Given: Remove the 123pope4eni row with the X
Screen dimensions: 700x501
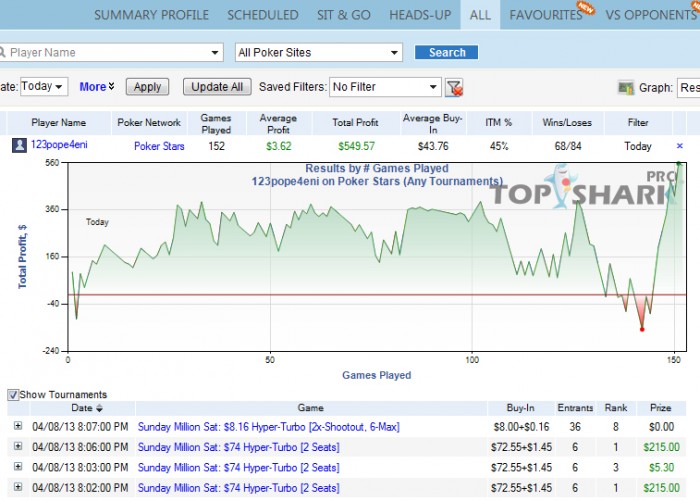Looking at the screenshot, I should click(x=679, y=146).
